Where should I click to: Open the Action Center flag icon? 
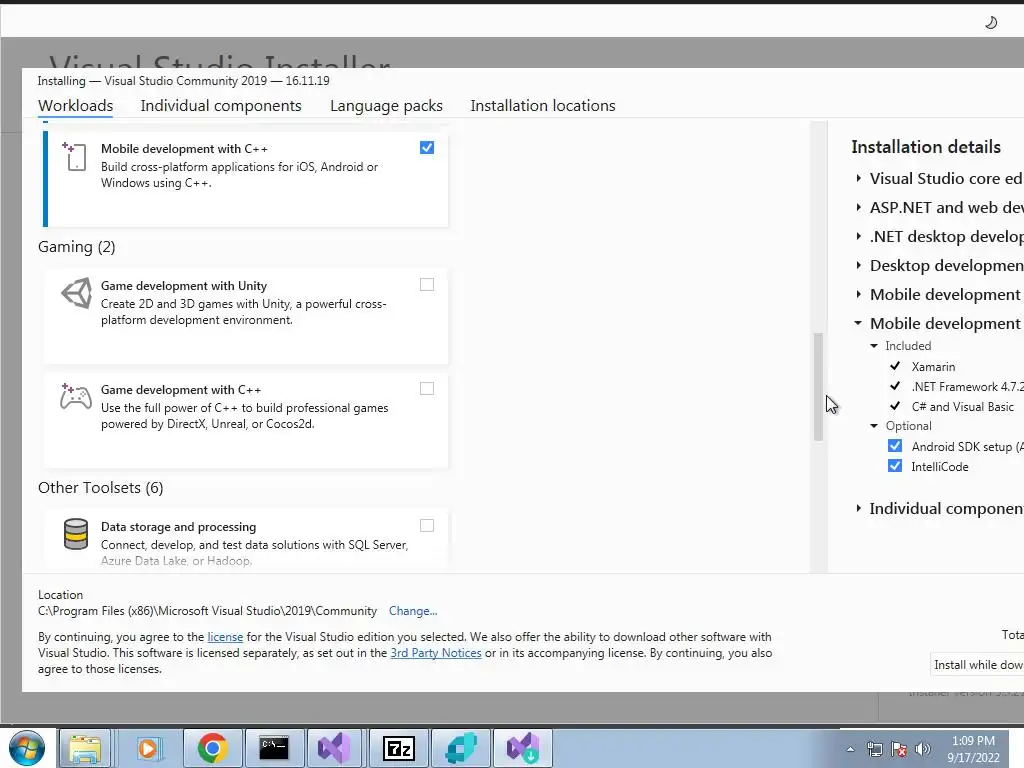[x=899, y=749]
